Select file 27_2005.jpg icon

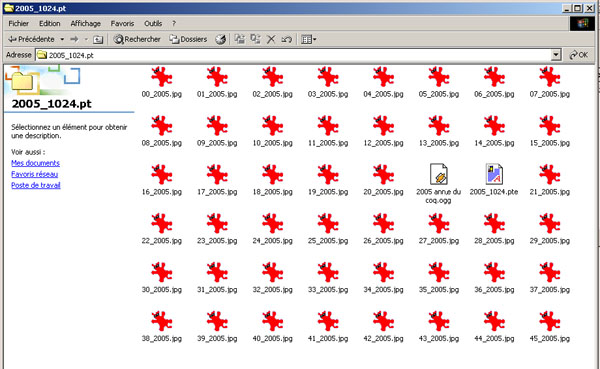pyautogui.click(x=439, y=223)
